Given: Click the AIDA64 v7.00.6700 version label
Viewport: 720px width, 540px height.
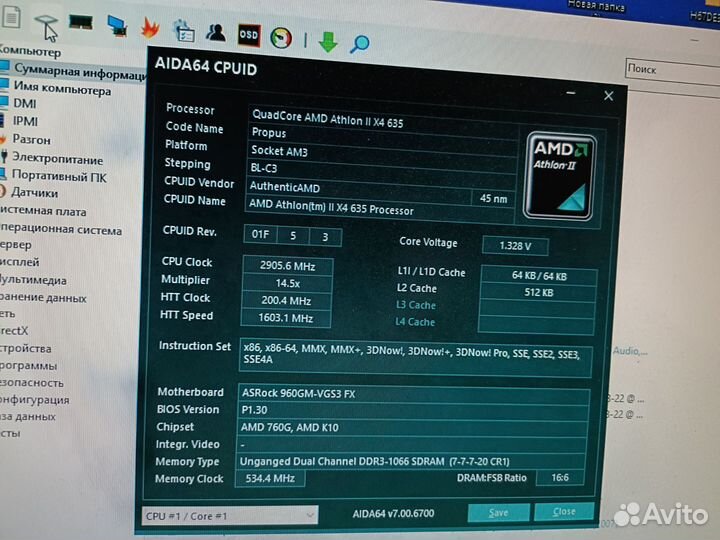Looking at the screenshot, I should coord(394,513).
